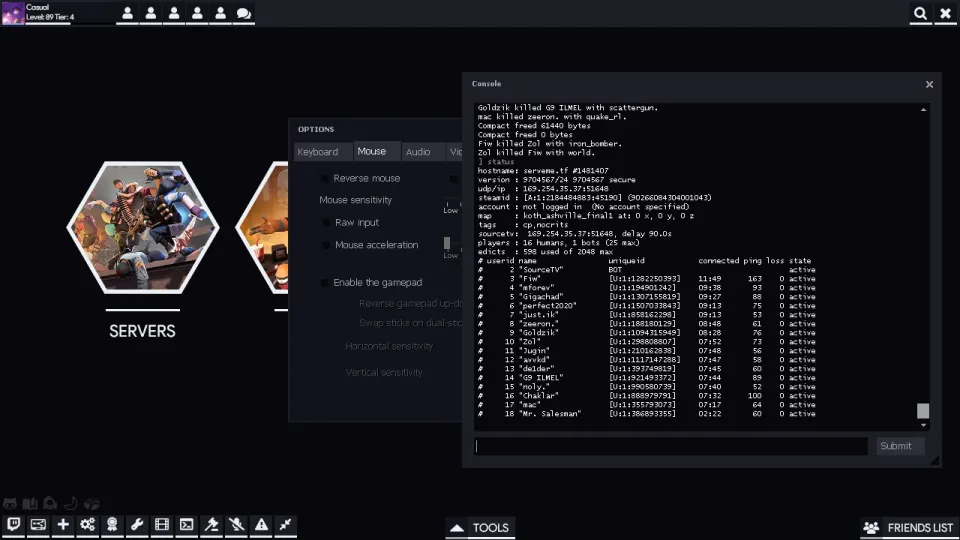Click the warning triangle report icon
The width and height of the screenshot is (960, 540).
pos(261,524)
